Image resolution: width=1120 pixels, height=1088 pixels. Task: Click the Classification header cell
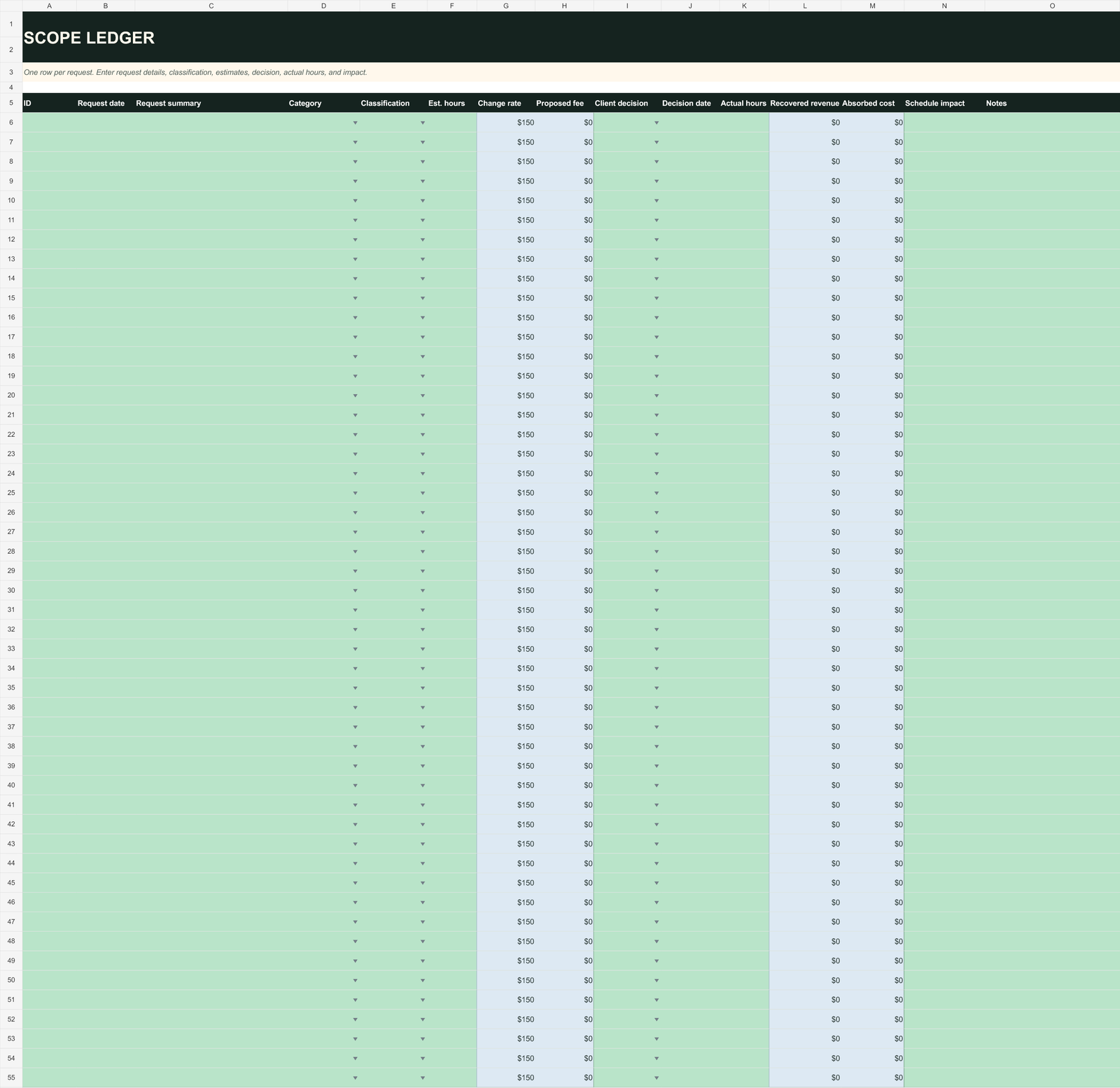[393, 103]
